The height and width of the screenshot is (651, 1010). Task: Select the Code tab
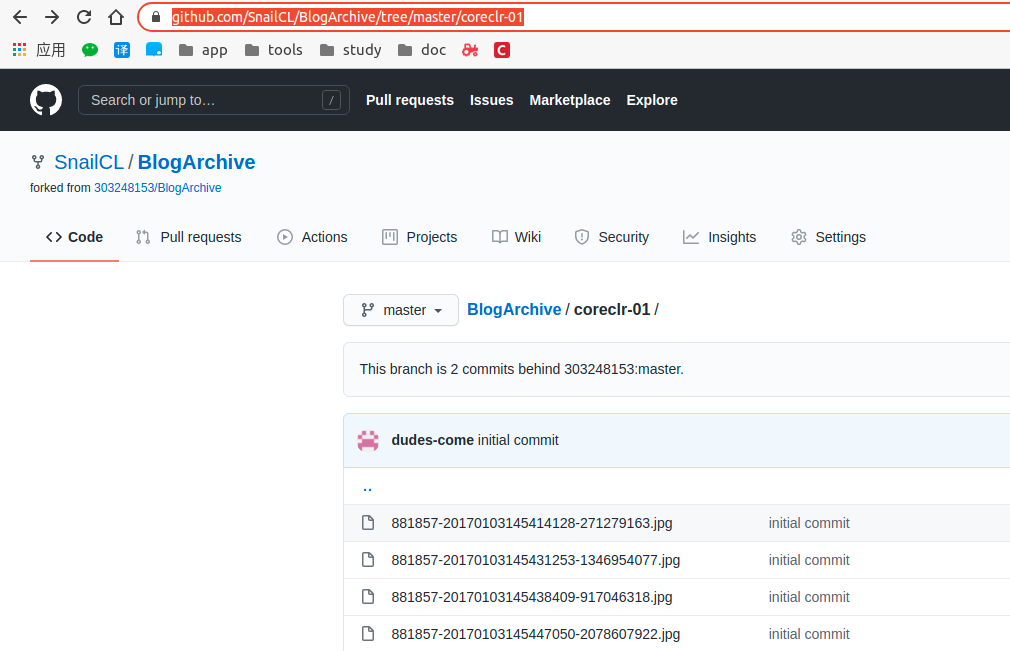tap(74, 237)
